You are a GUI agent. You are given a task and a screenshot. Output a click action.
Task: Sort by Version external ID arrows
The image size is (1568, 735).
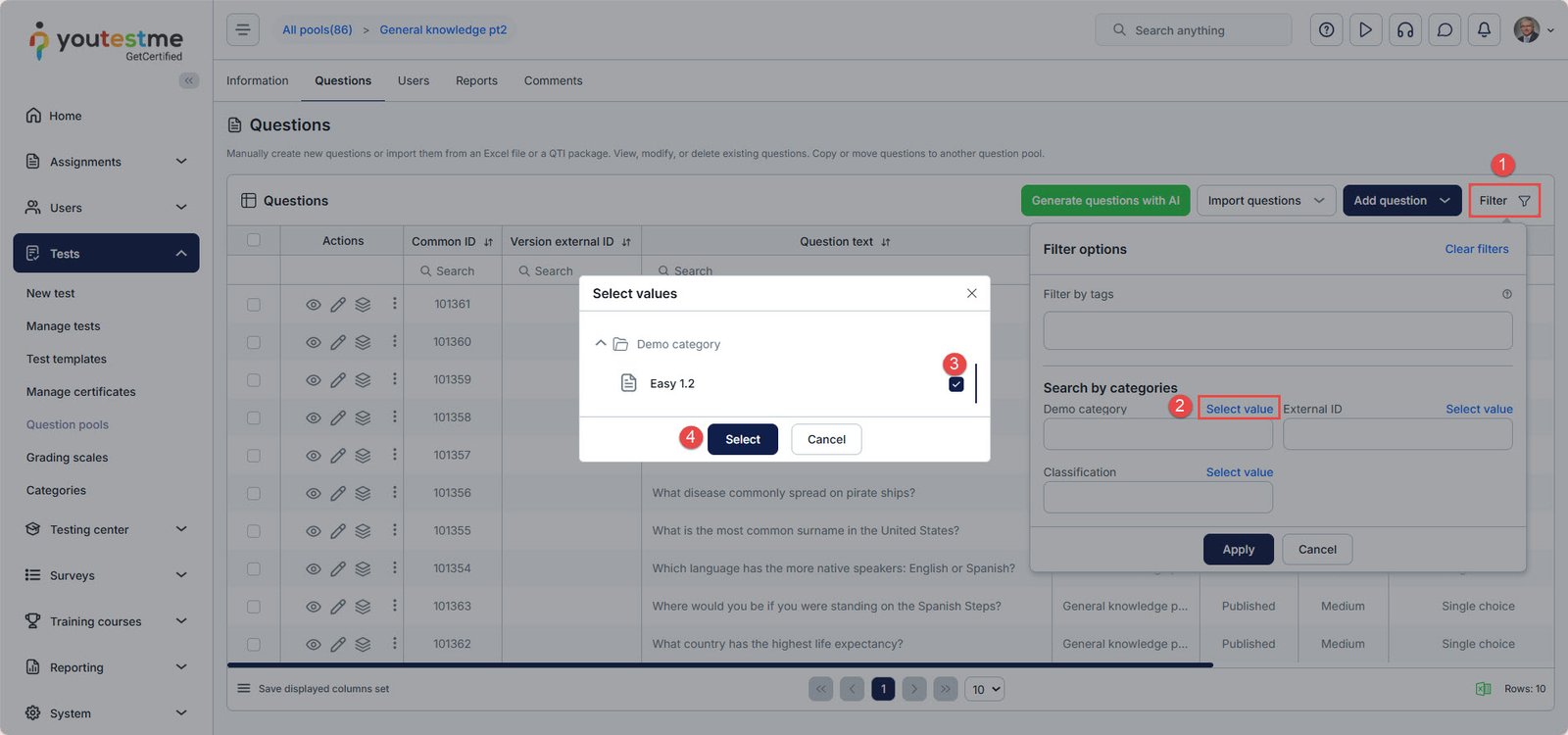(x=626, y=242)
